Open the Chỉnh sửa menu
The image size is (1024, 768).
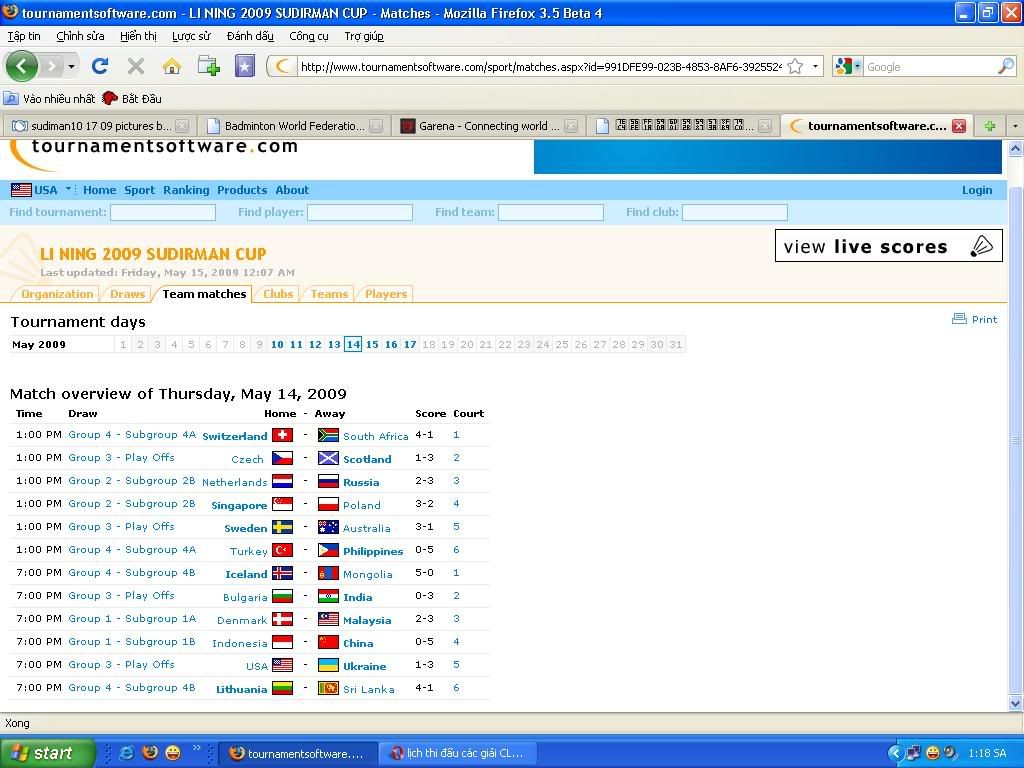[x=80, y=36]
